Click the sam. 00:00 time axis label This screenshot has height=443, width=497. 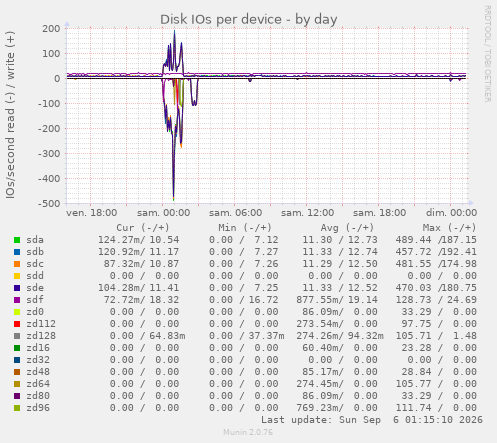coord(163,213)
